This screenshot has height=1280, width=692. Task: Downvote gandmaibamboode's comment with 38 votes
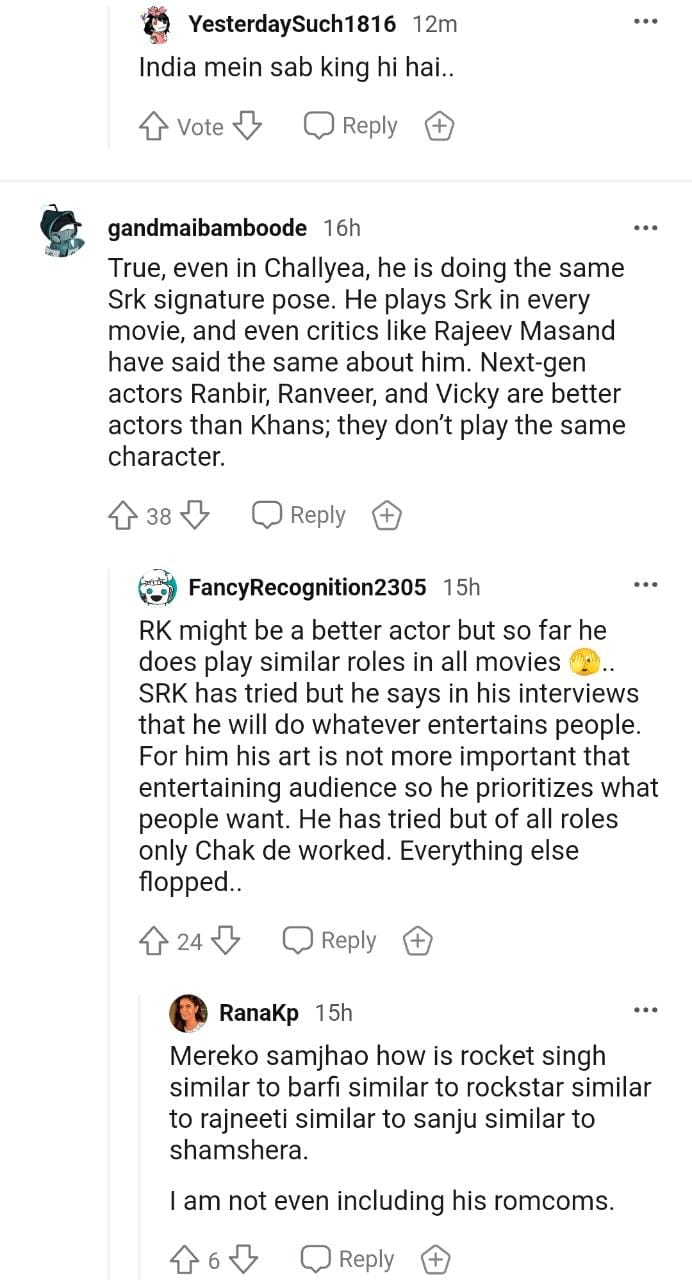tap(195, 515)
